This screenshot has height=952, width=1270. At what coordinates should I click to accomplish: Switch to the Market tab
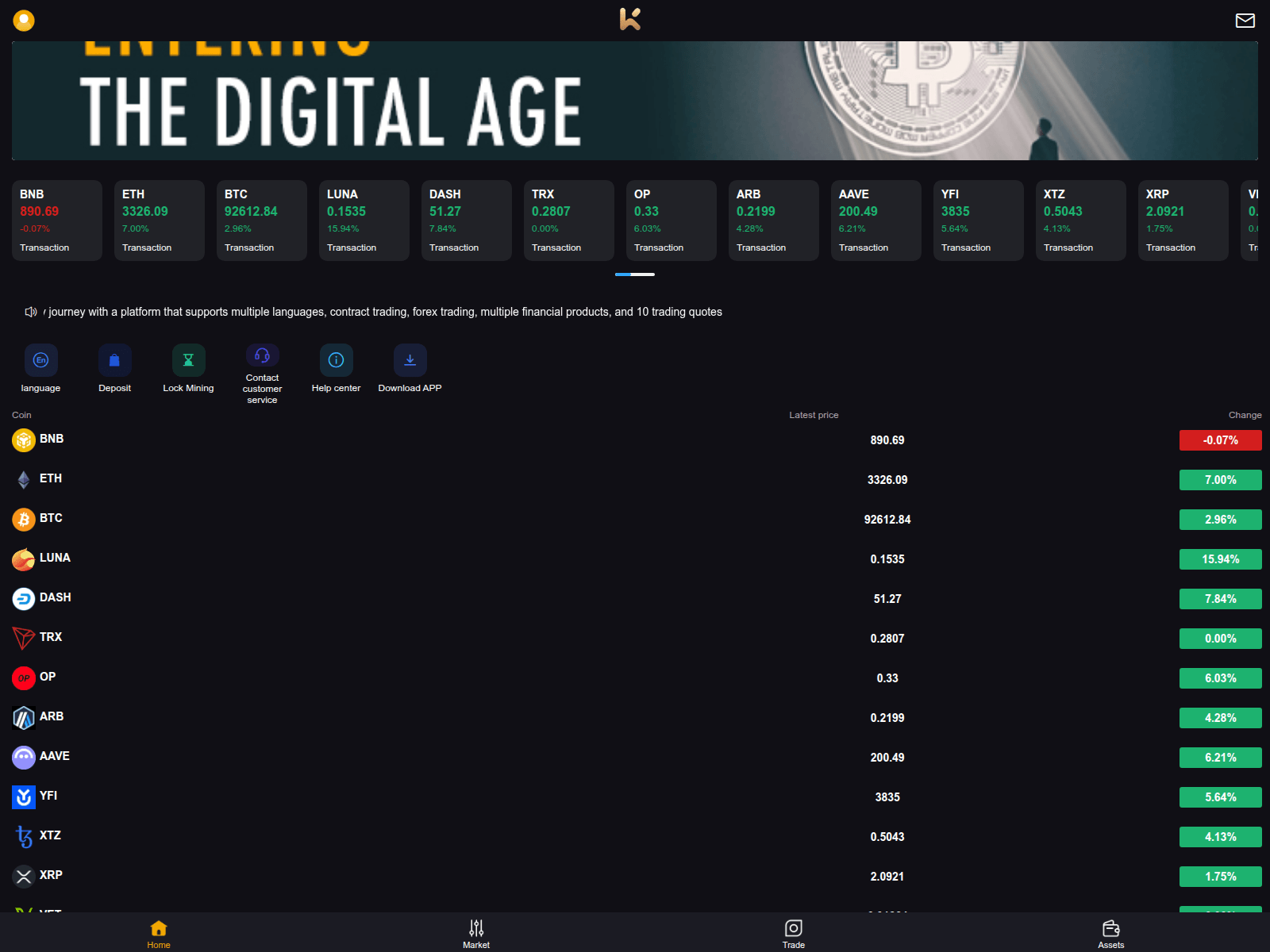point(476,934)
